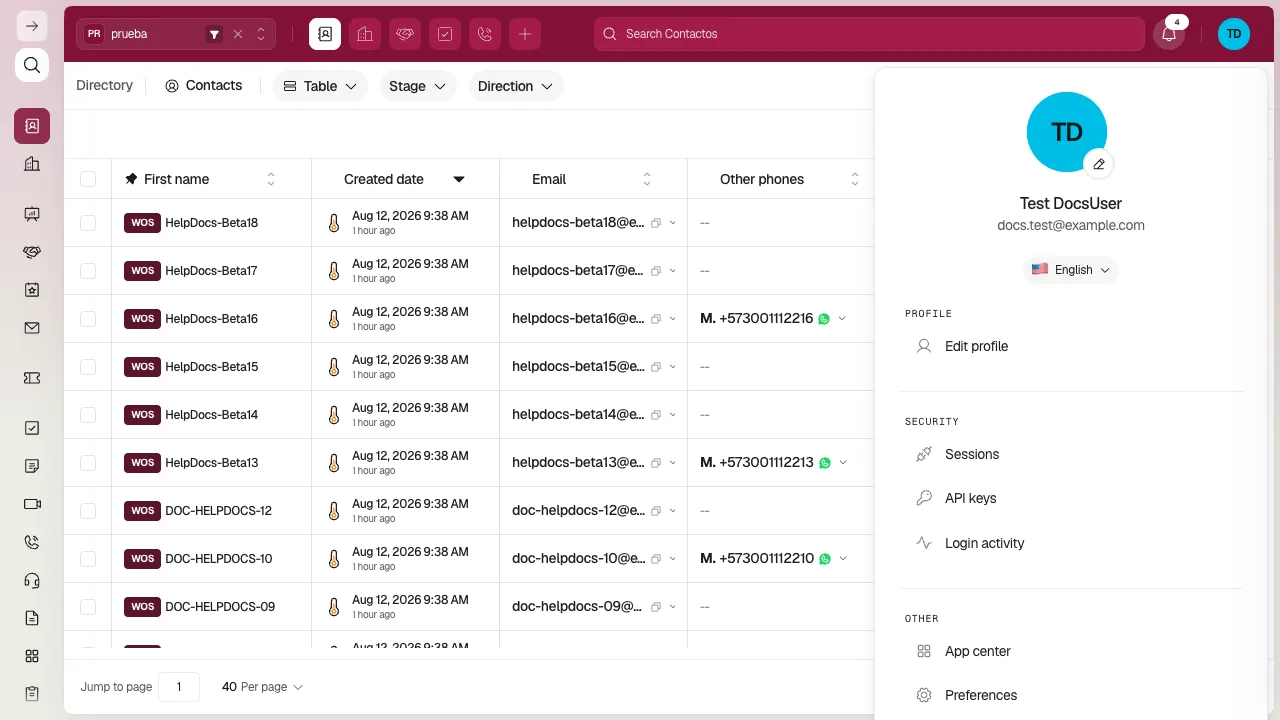Viewport: 1280px width, 720px height.
Task: Open the English language dropdown
Action: (1071, 269)
